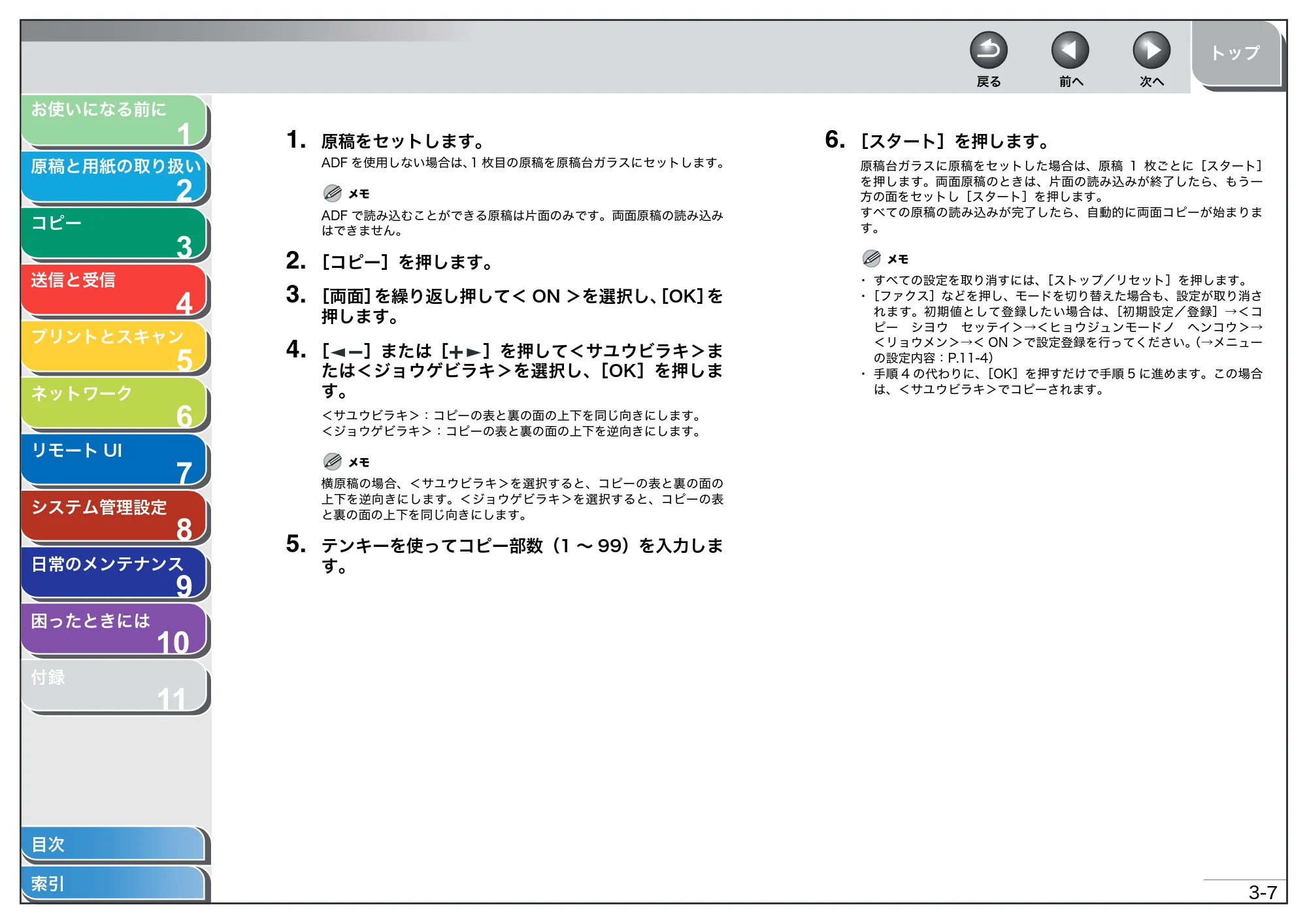
Task: Click the 次へ (next page) arrow icon
Action: click(x=1151, y=50)
